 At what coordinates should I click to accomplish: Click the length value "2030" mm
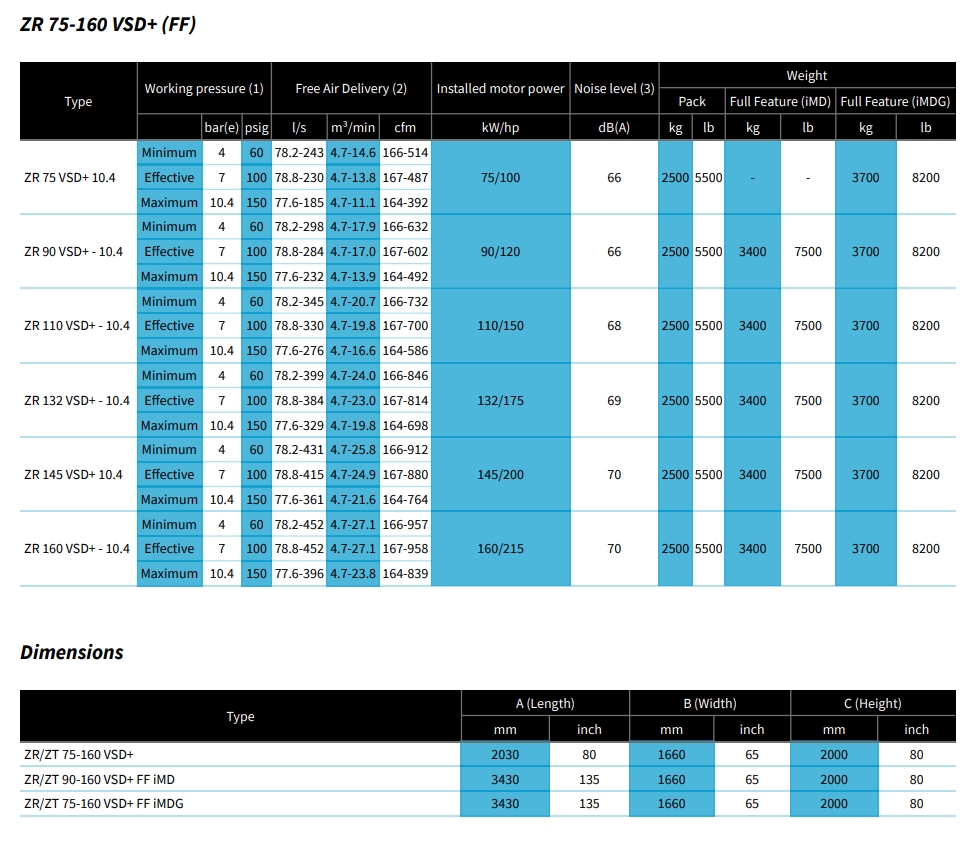click(505, 754)
